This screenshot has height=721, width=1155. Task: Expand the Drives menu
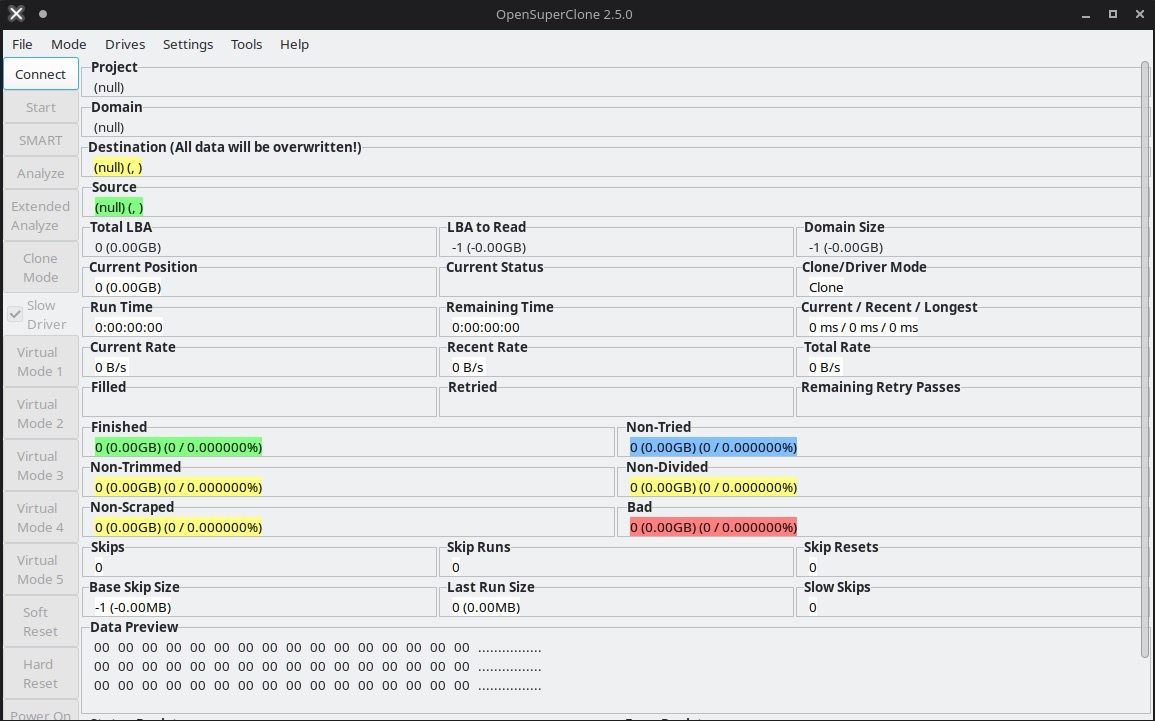coord(125,44)
